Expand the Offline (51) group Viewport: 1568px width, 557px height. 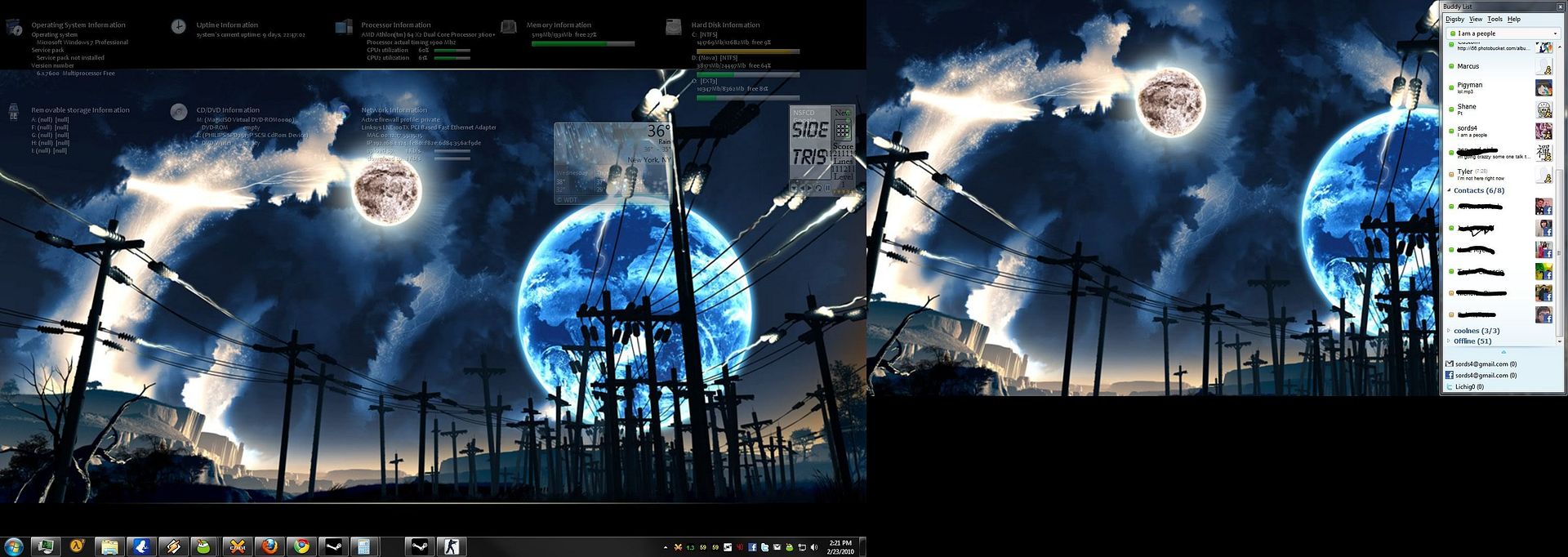click(x=1450, y=341)
